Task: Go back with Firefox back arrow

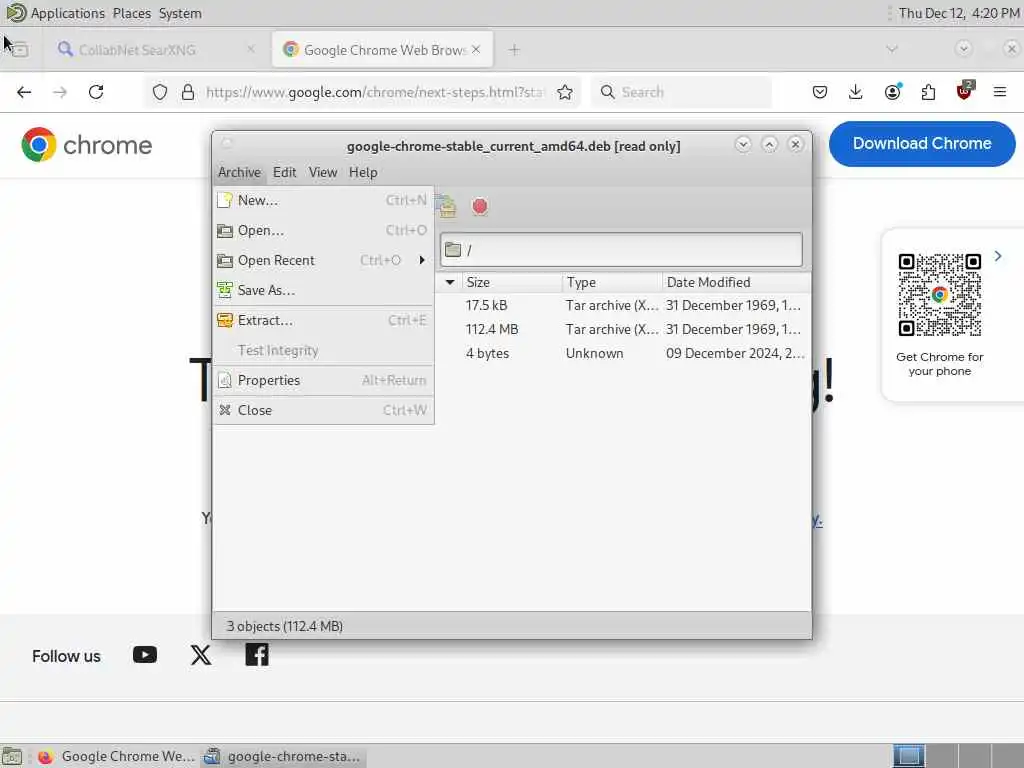Action: [24, 92]
